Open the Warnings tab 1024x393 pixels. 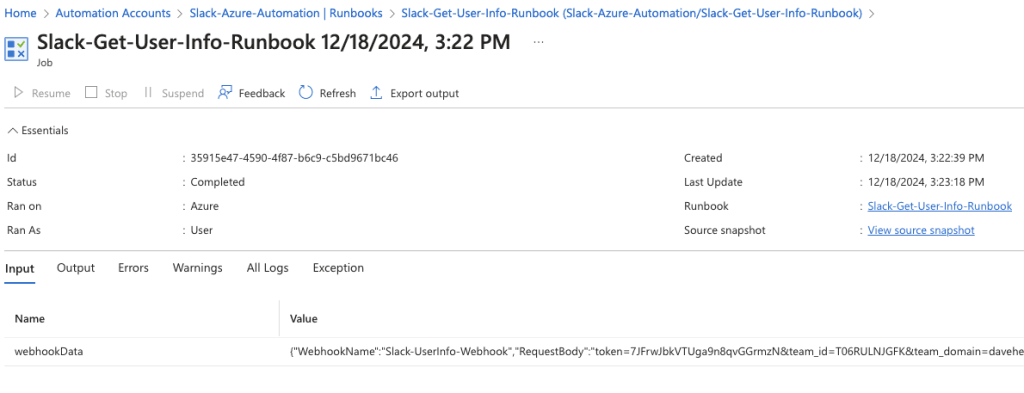coord(197,268)
